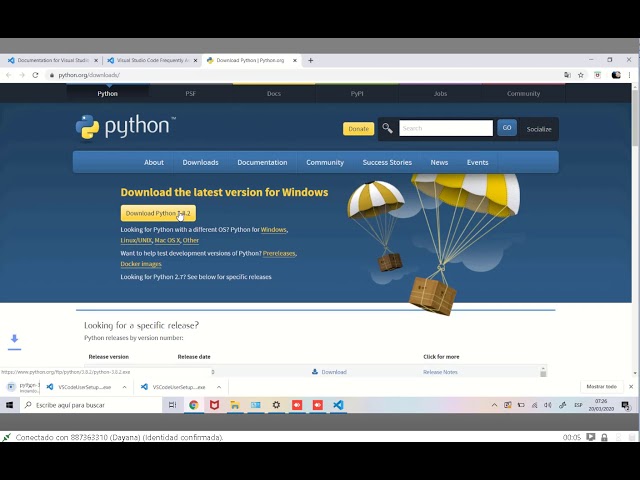Go to PyPI in top bar
The image size is (640, 480).
coord(357,93)
